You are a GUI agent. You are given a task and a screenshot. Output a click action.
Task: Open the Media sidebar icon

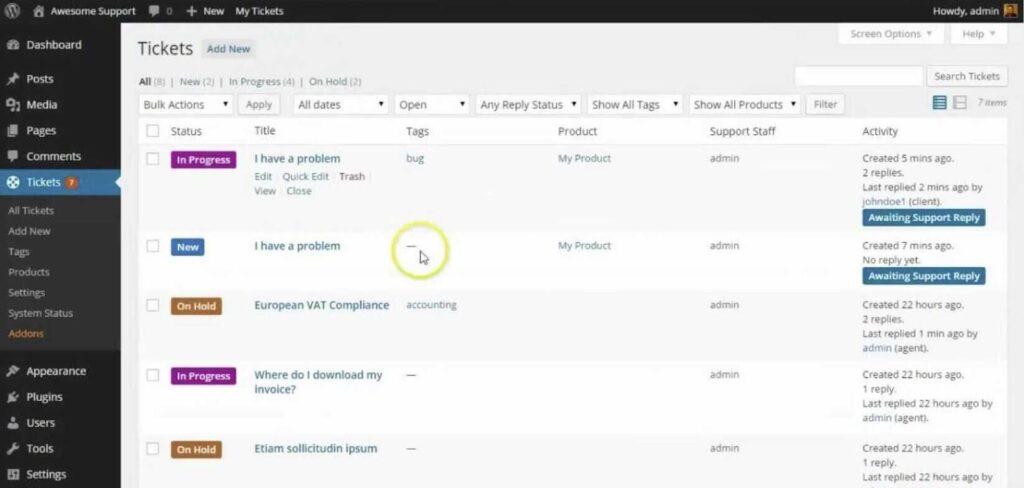point(13,105)
